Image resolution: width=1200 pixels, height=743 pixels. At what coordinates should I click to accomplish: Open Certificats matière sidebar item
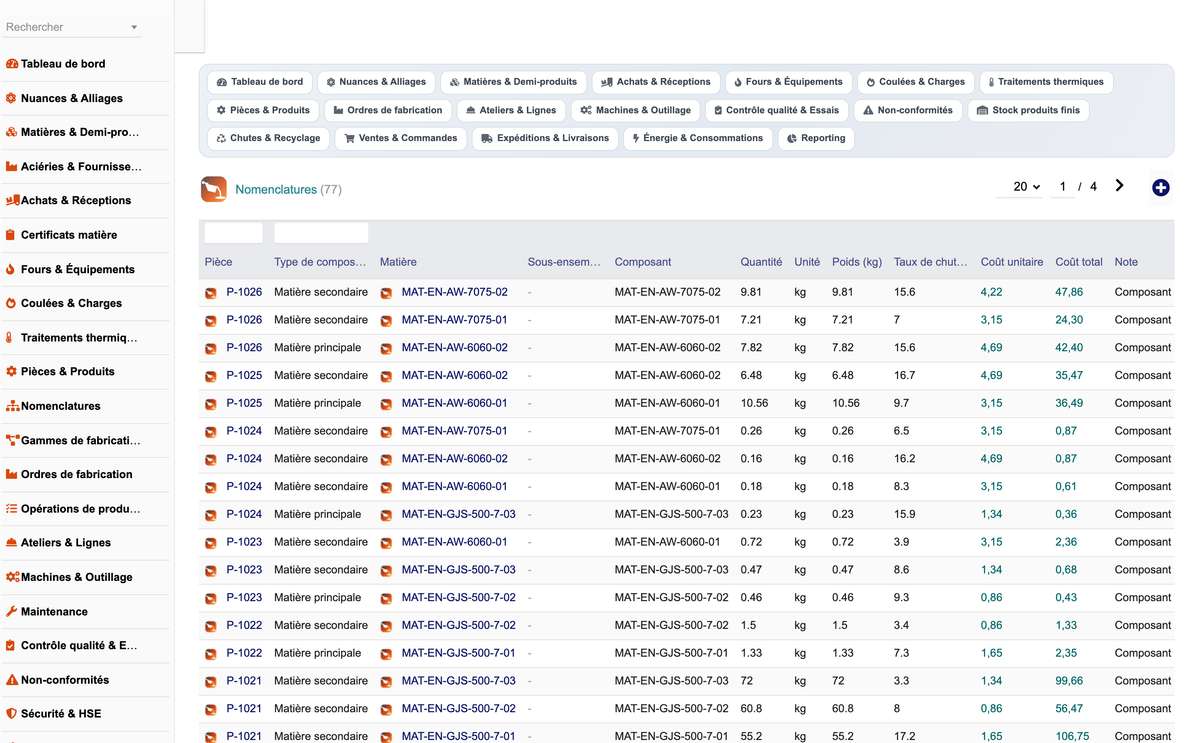[x=69, y=235]
